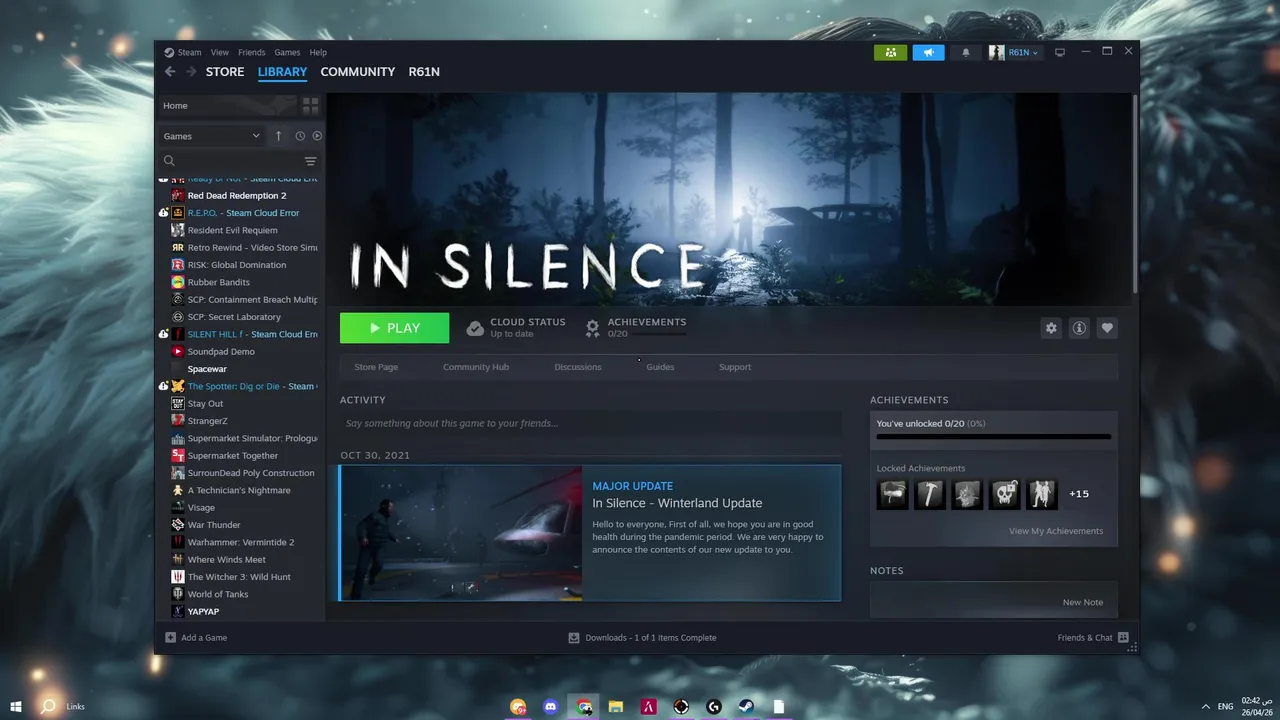Open the Friends menu
Viewport: 1280px width, 720px height.
pyautogui.click(x=252, y=52)
